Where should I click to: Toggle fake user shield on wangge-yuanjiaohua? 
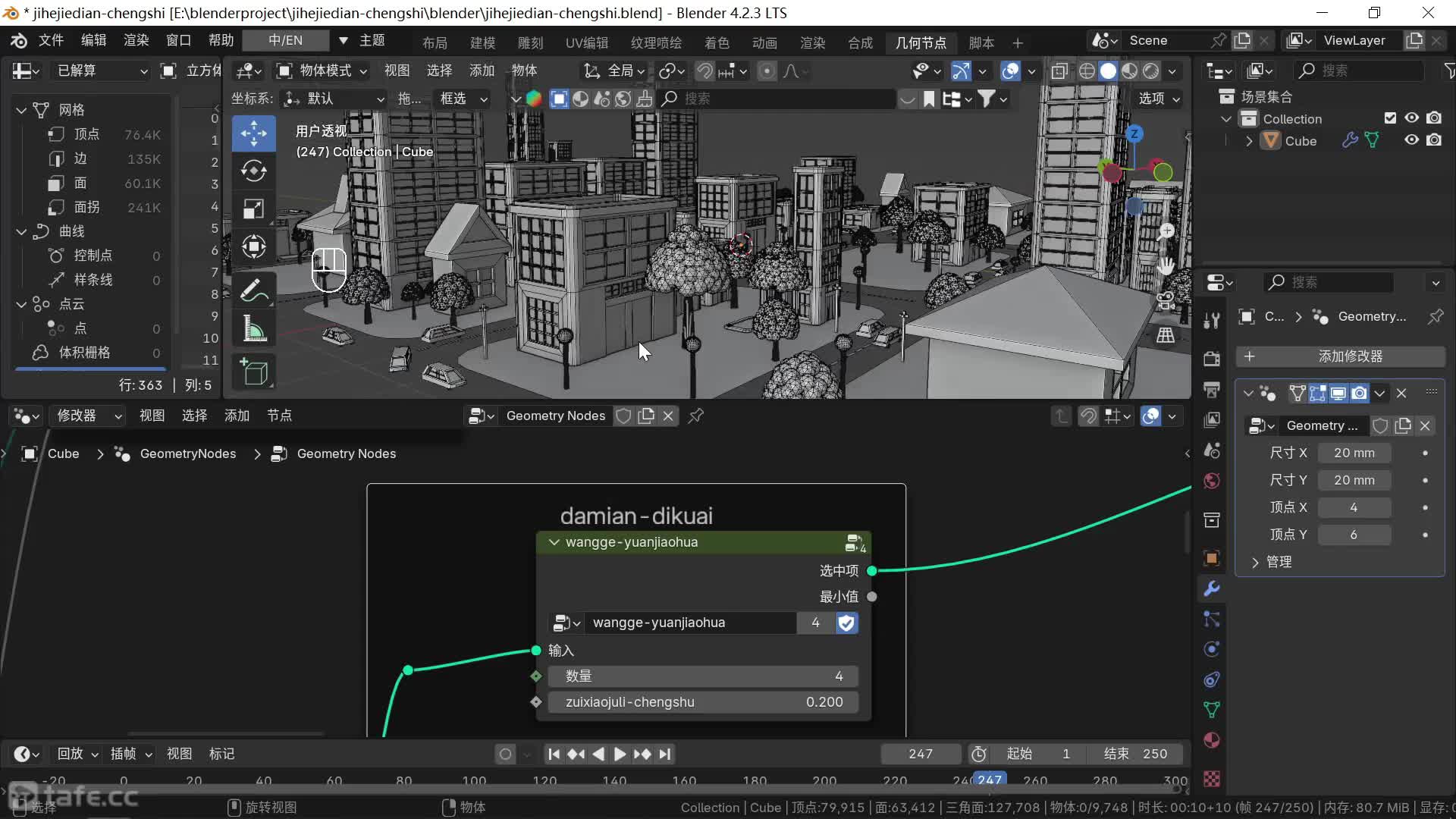pos(846,623)
